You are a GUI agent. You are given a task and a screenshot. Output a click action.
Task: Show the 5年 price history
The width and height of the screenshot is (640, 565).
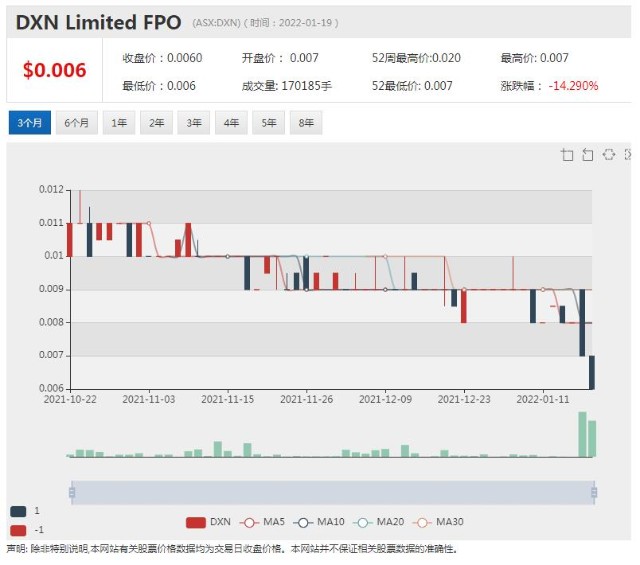pyautogui.click(x=269, y=122)
